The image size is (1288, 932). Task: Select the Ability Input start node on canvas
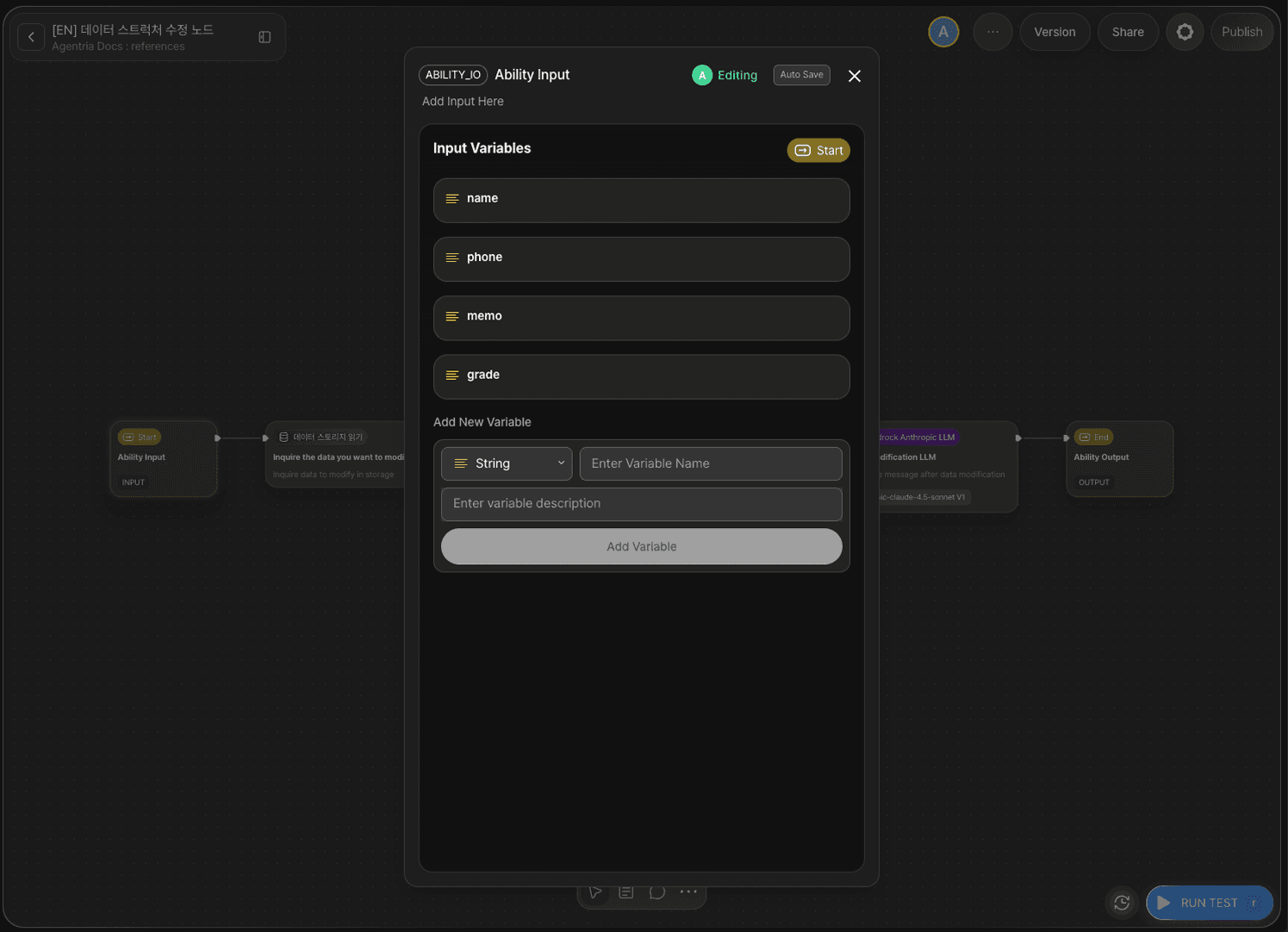164,459
